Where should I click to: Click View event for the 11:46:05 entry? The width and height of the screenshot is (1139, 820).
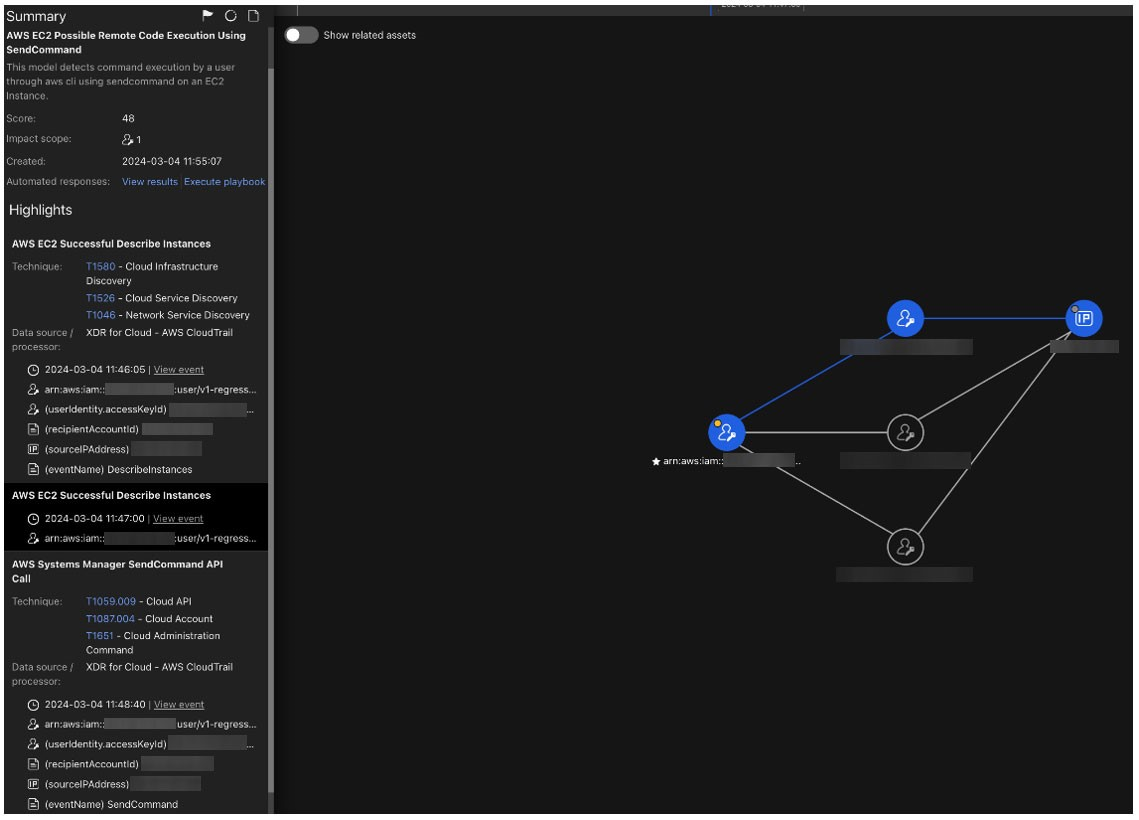click(178, 370)
